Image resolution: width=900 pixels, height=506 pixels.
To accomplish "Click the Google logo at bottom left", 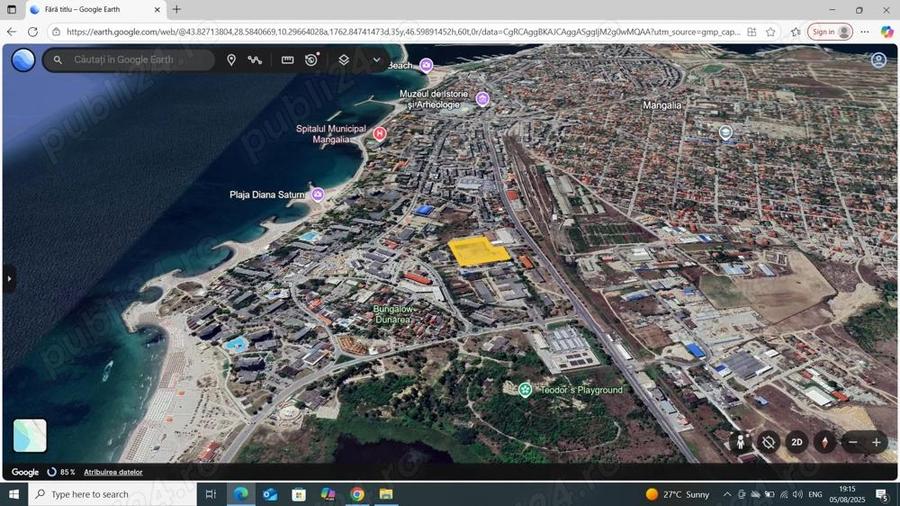I will pos(25,472).
